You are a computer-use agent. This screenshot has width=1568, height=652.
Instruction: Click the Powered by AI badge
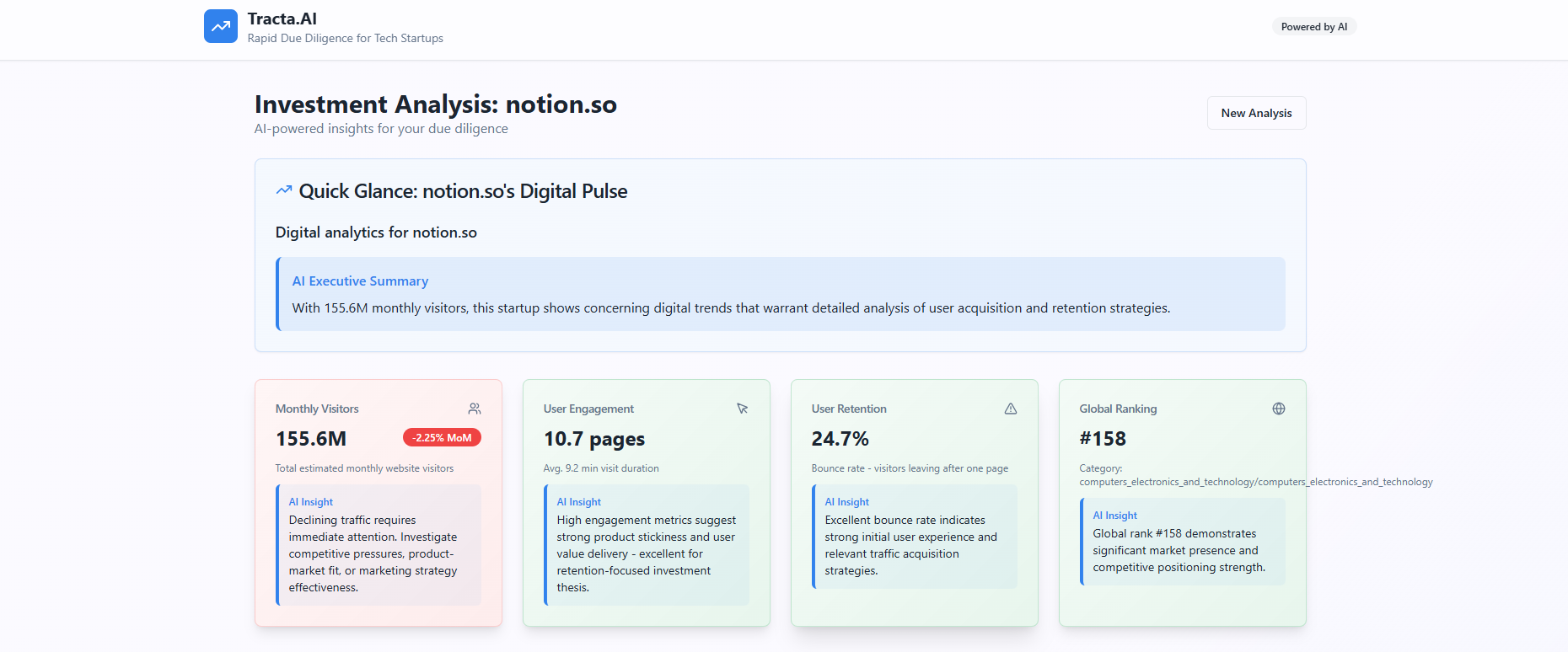pos(1314,27)
